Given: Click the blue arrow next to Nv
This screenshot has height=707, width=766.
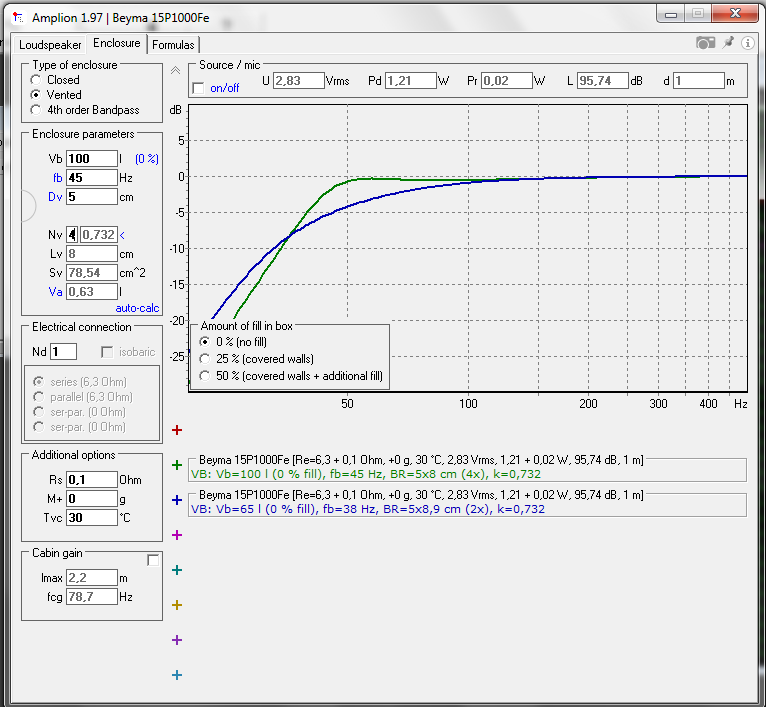Looking at the screenshot, I should [122, 235].
